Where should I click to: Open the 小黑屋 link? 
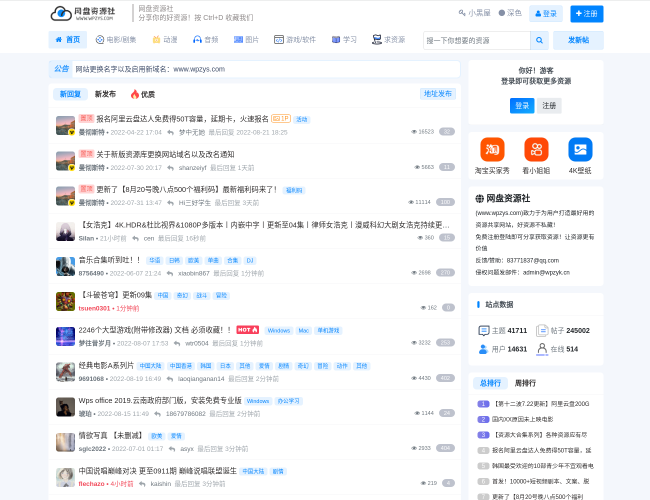coord(475,13)
